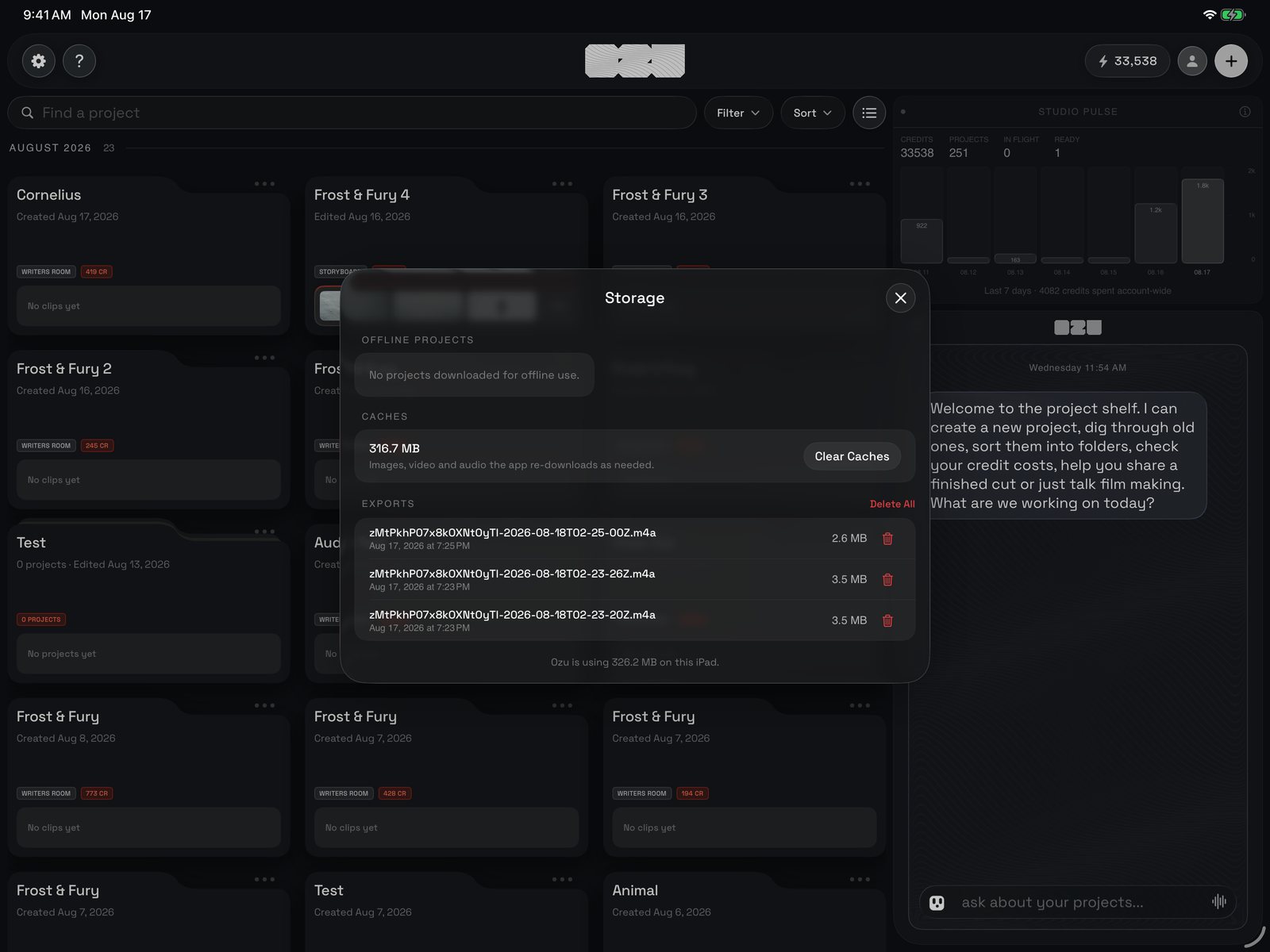Delete export ending 02-23-26Z.m4a
The image size is (1270, 952).
(887, 580)
